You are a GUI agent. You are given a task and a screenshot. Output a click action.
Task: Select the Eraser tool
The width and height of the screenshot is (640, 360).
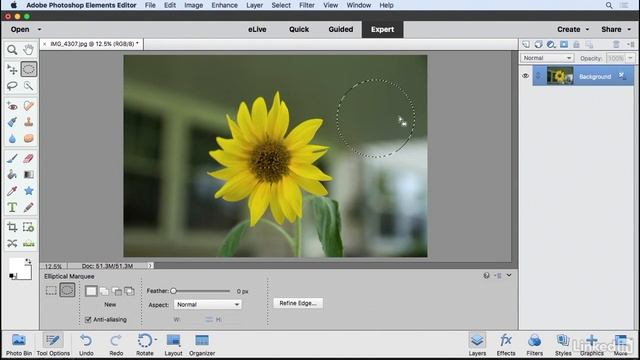point(28,158)
